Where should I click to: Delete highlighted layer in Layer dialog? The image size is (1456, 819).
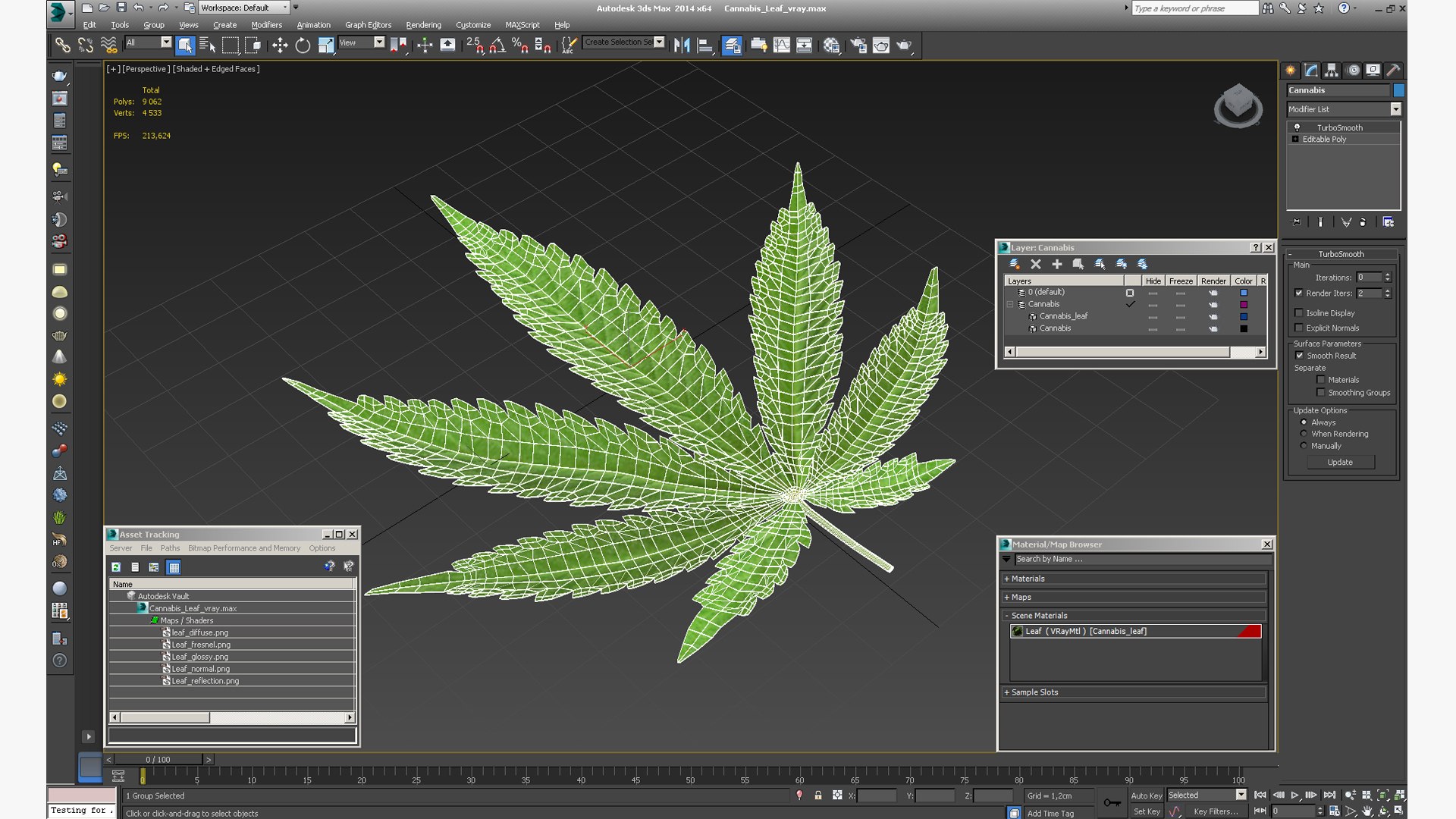point(1036,264)
